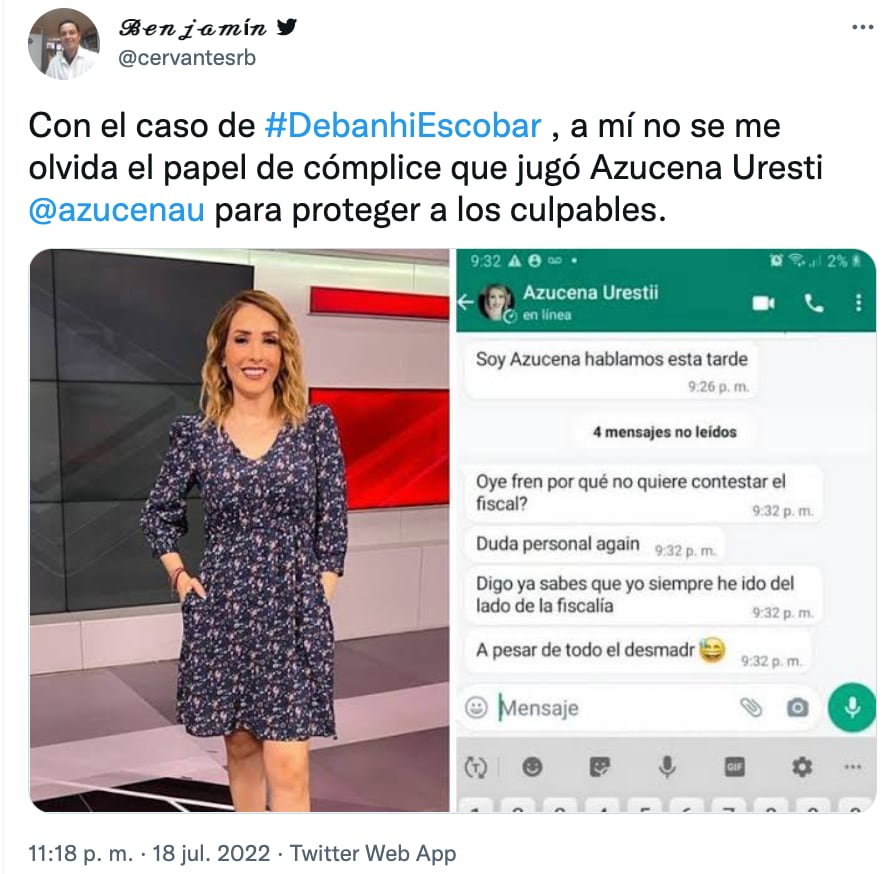Open the keyboard GIF button
Image resolution: width=892 pixels, height=874 pixels.
734,767
